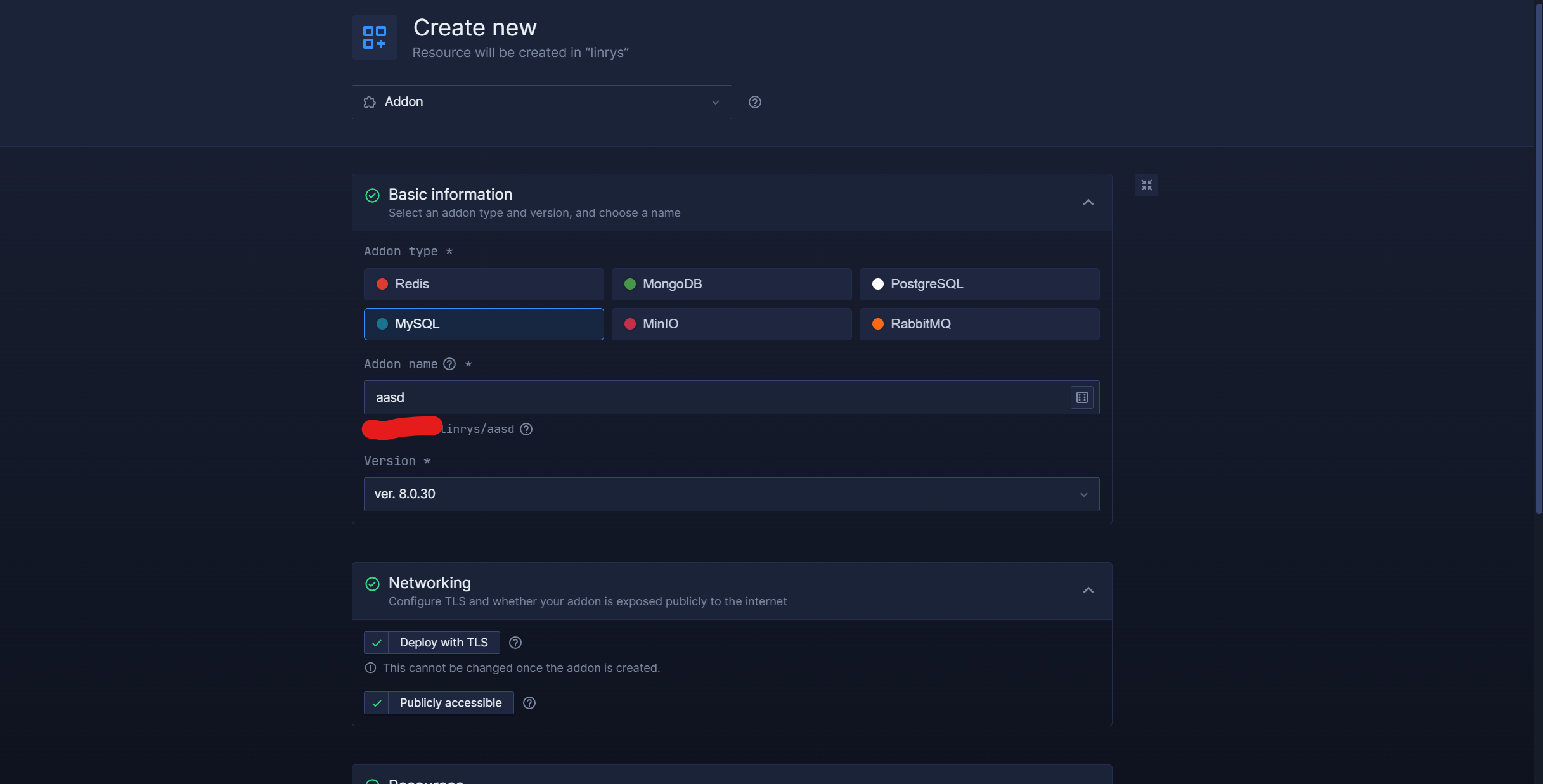Image resolution: width=1543 pixels, height=784 pixels.
Task: Click help icon beside Addon name label
Action: [x=449, y=364]
